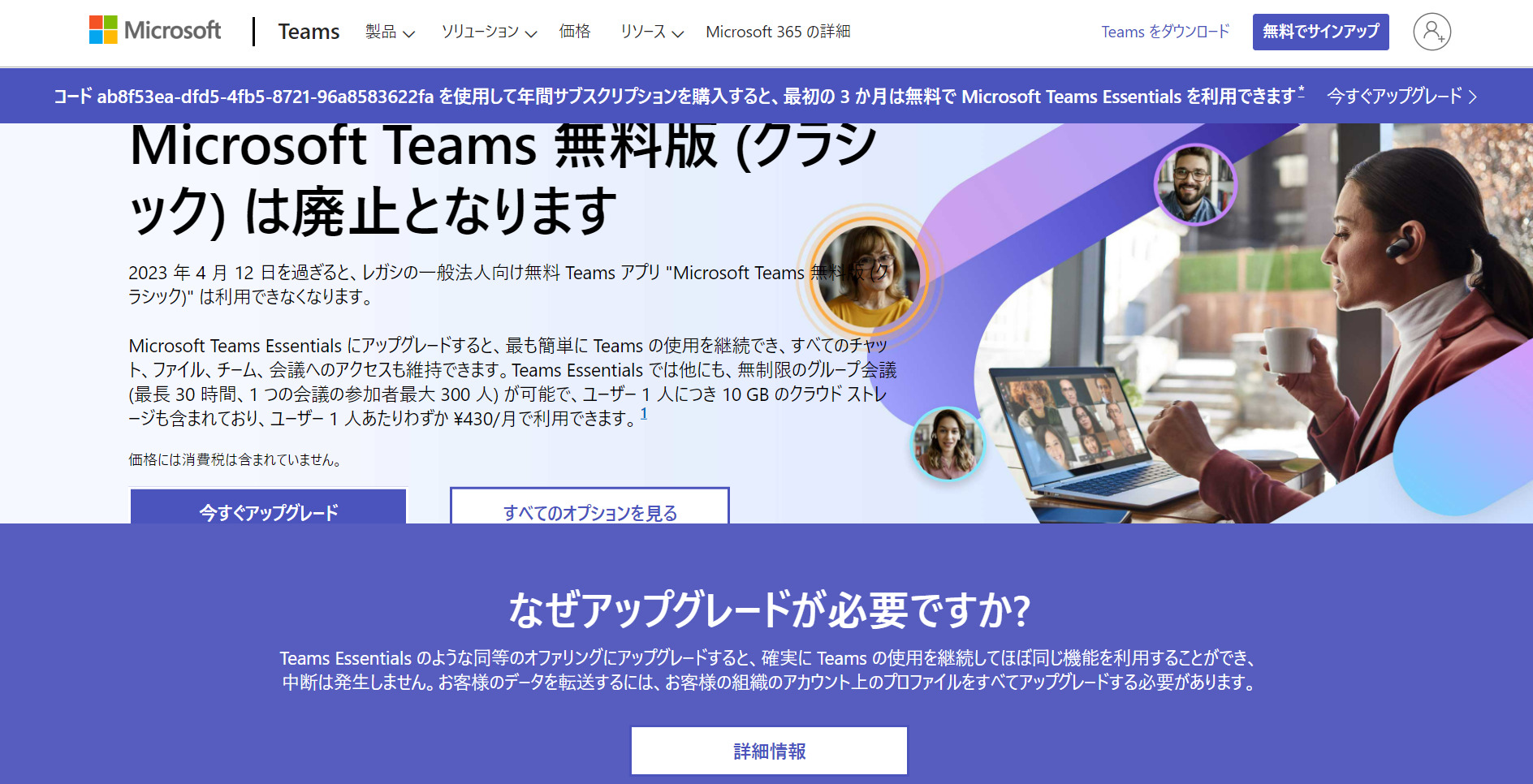Select the circular profile avatar in the header

pyautogui.click(x=1432, y=32)
